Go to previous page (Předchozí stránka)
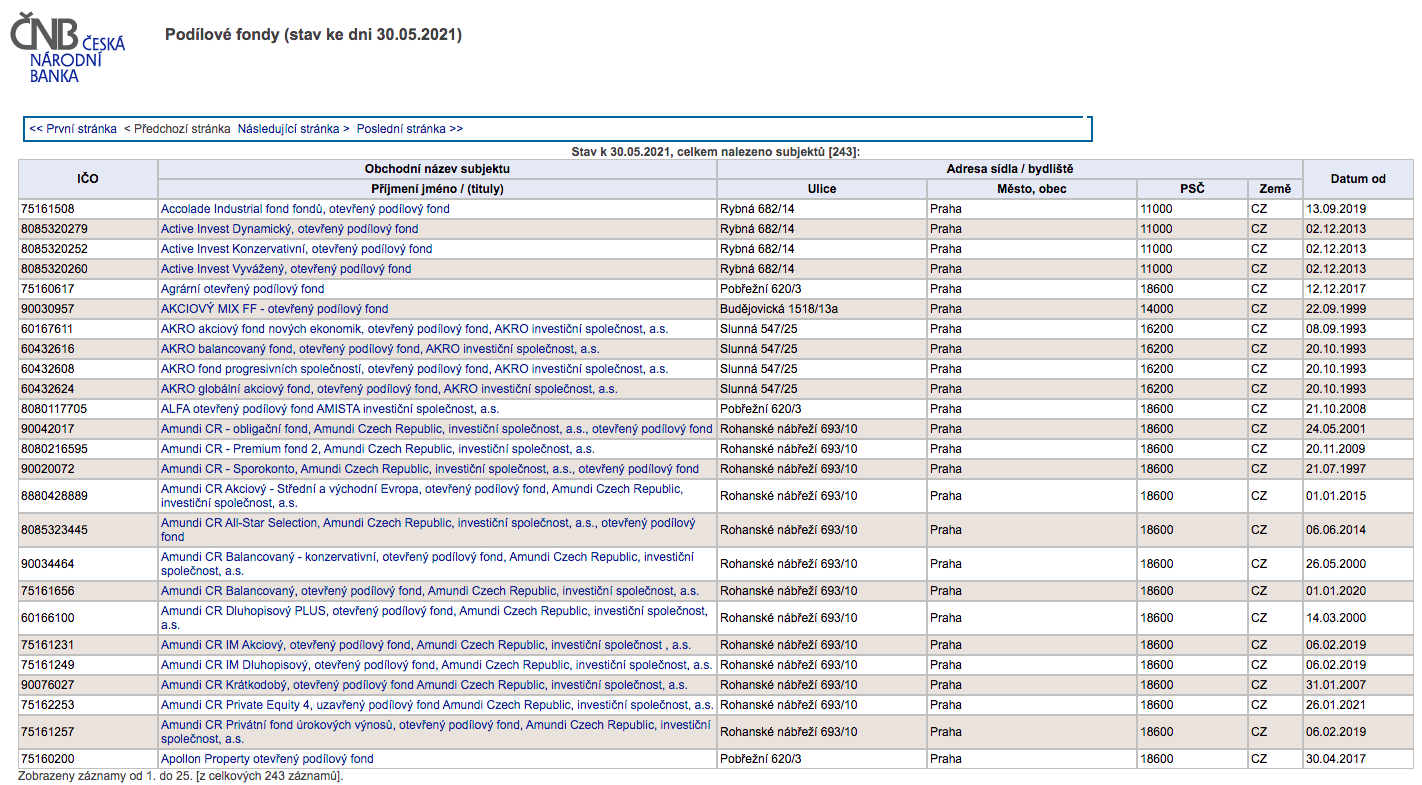The height and width of the screenshot is (785, 1422). click(x=177, y=129)
